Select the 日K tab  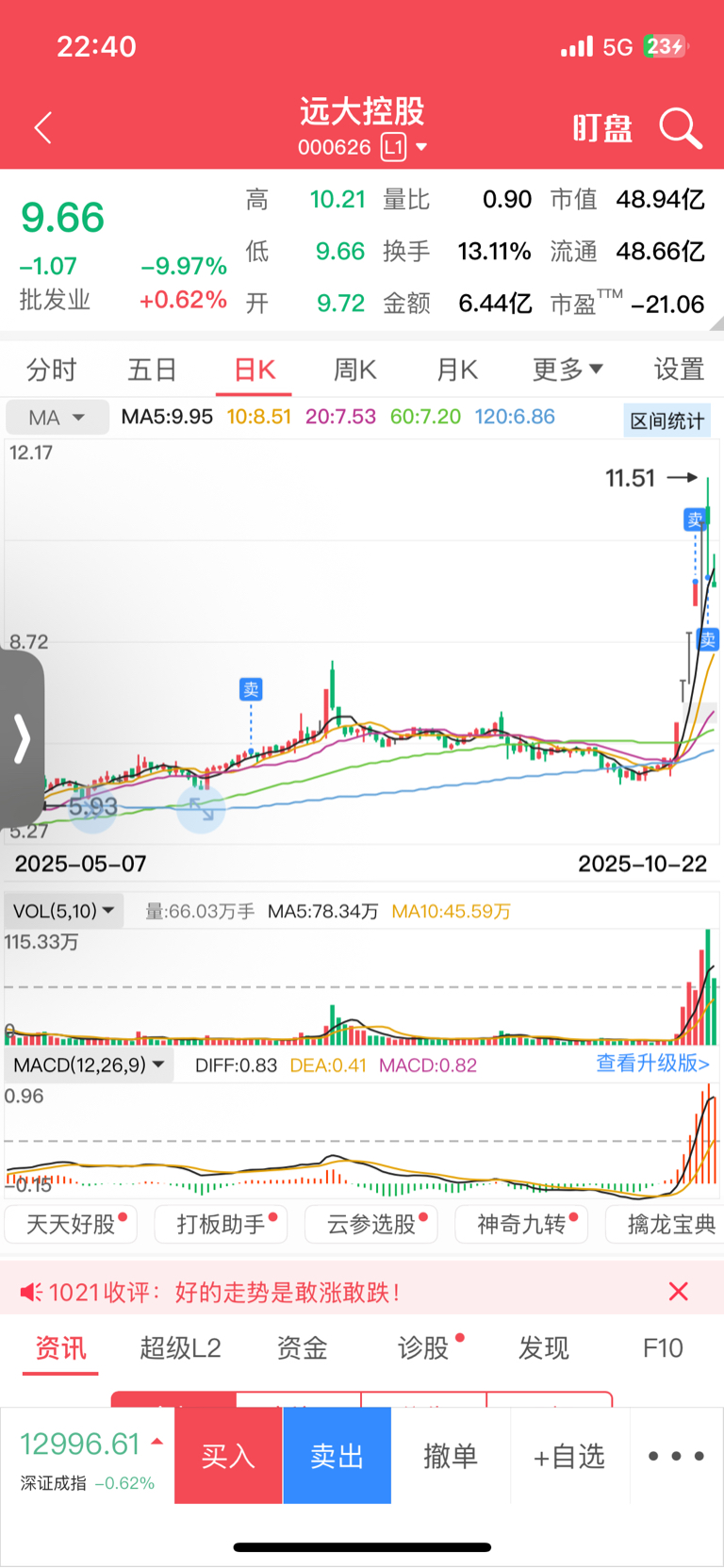(x=255, y=370)
